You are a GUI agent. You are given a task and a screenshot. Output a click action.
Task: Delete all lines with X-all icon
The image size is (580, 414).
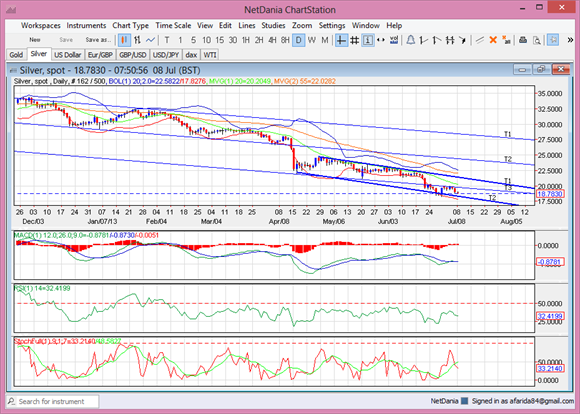point(506,40)
